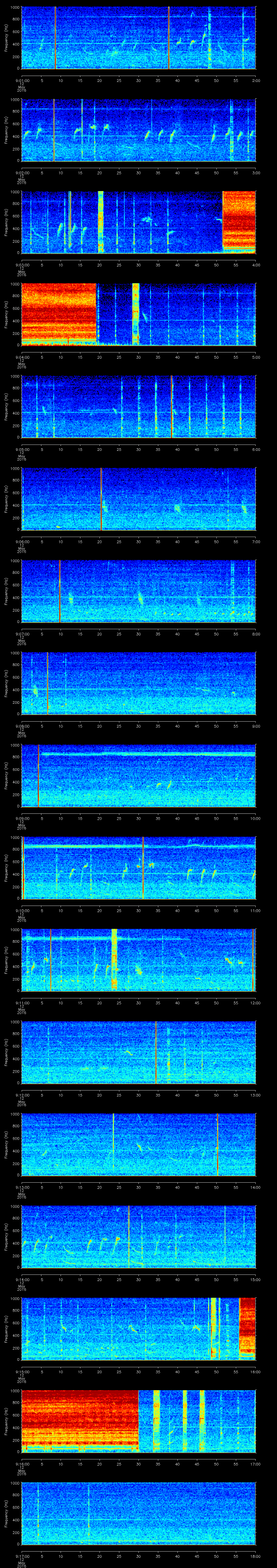Click the 9:03:00 start time label
This screenshot has height=1568, width=277.
point(22,265)
